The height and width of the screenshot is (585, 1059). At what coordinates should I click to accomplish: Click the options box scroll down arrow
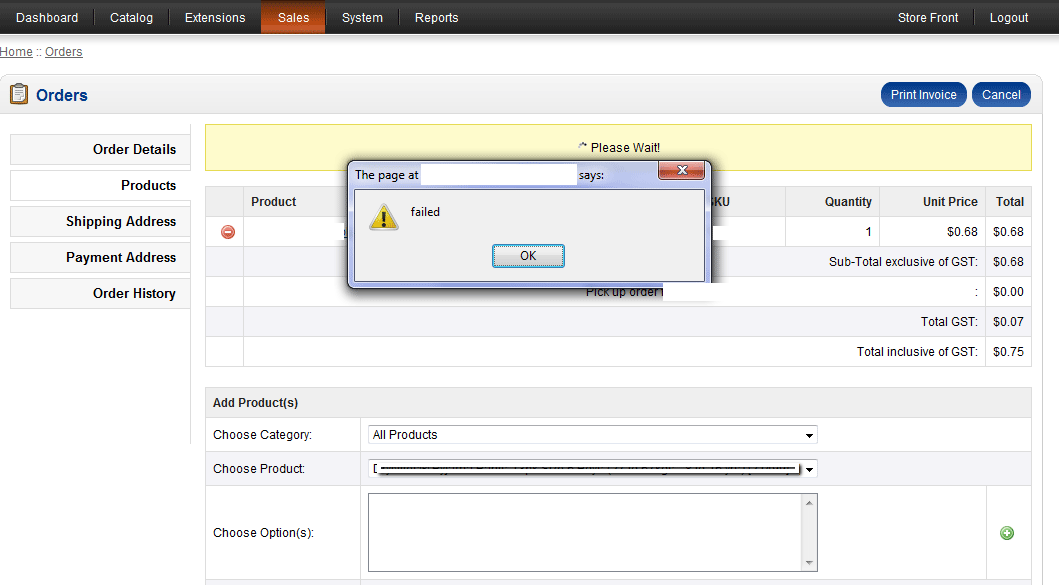click(809, 563)
